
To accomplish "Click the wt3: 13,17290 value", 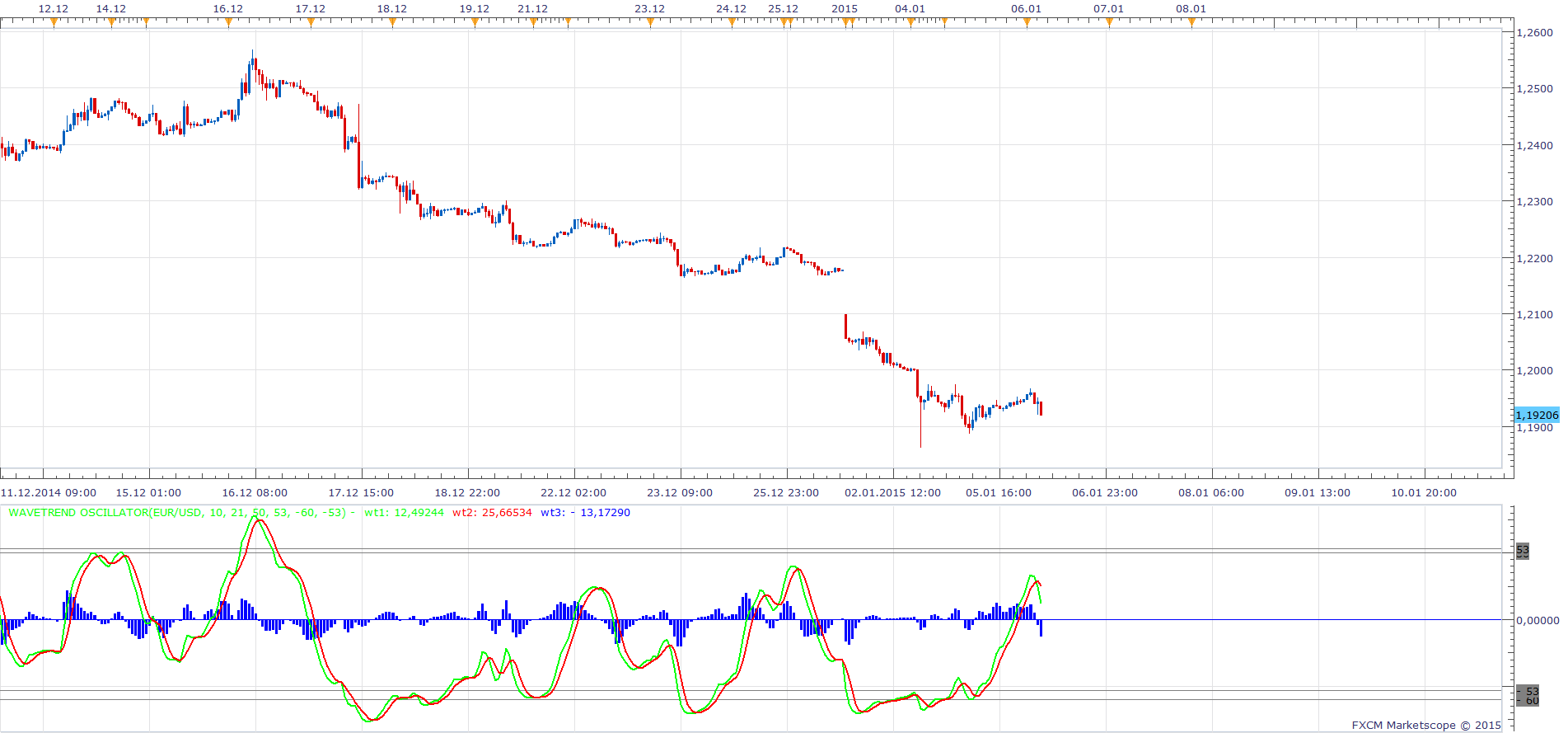I will tap(585, 513).
